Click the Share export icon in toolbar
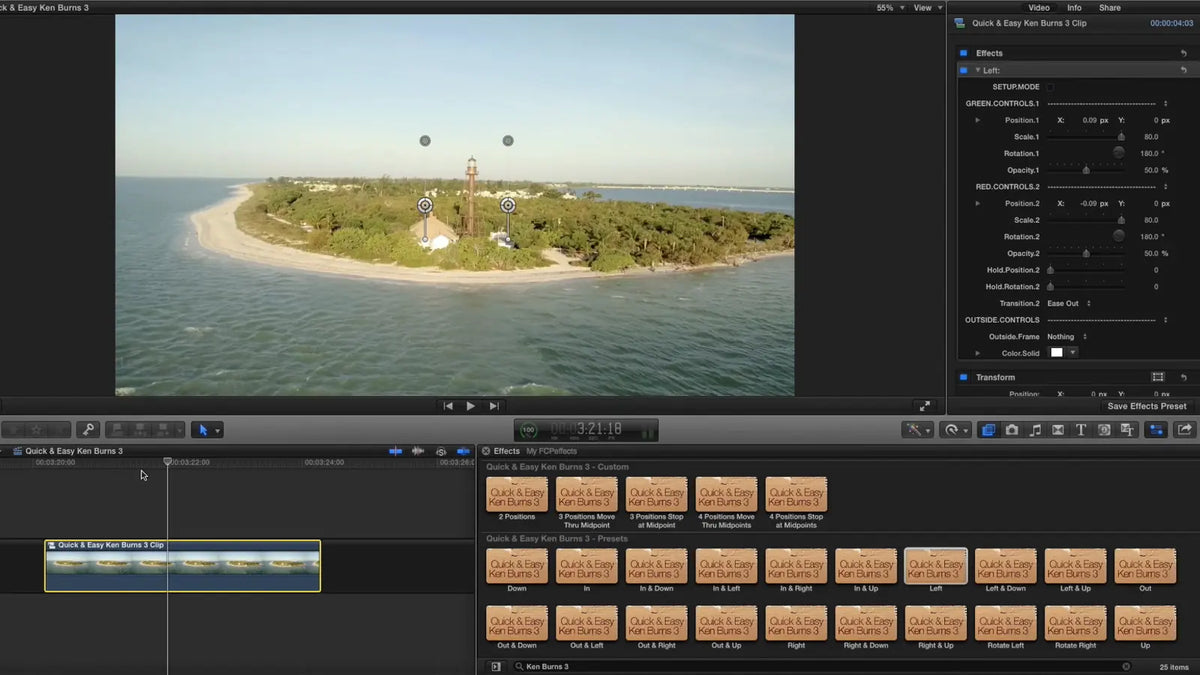 pyautogui.click(x=1185, y=430)
